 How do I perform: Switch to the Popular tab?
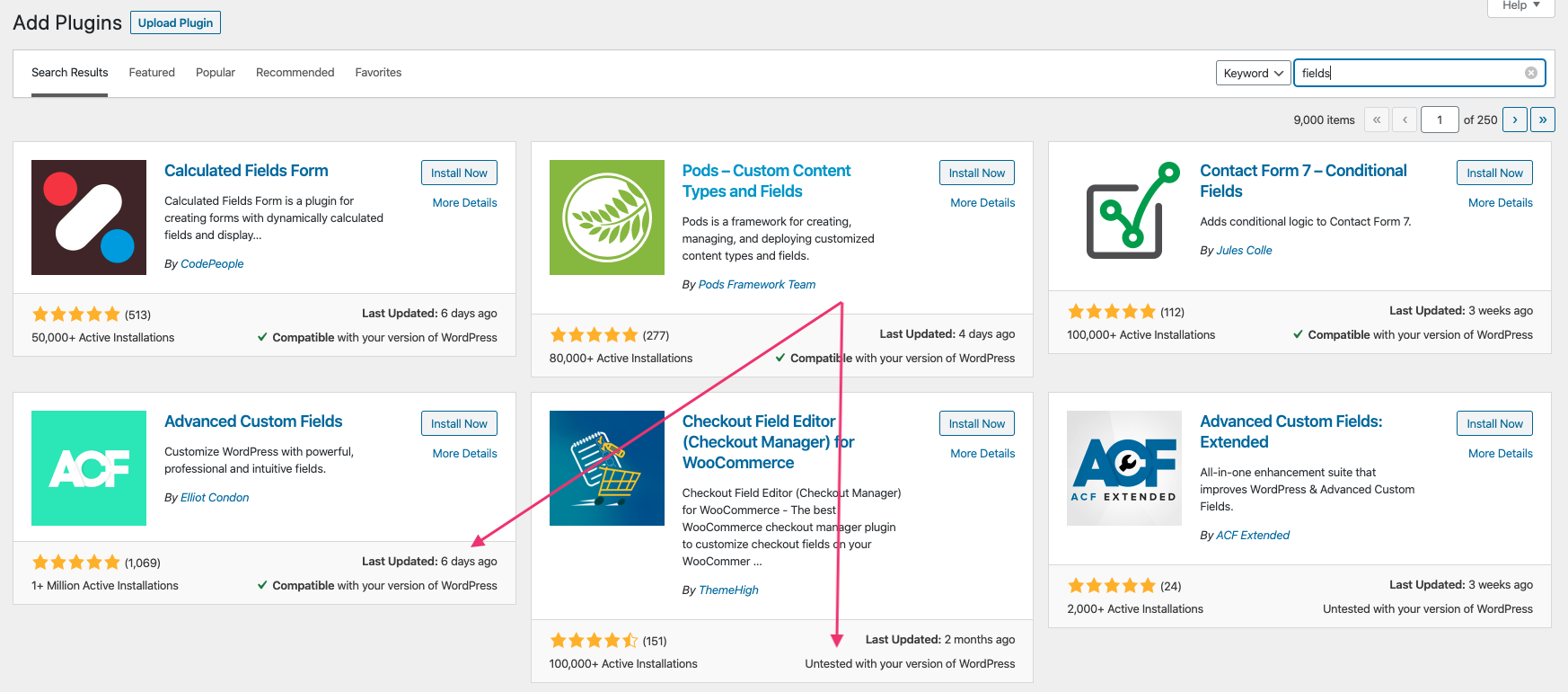click(216, 73)
